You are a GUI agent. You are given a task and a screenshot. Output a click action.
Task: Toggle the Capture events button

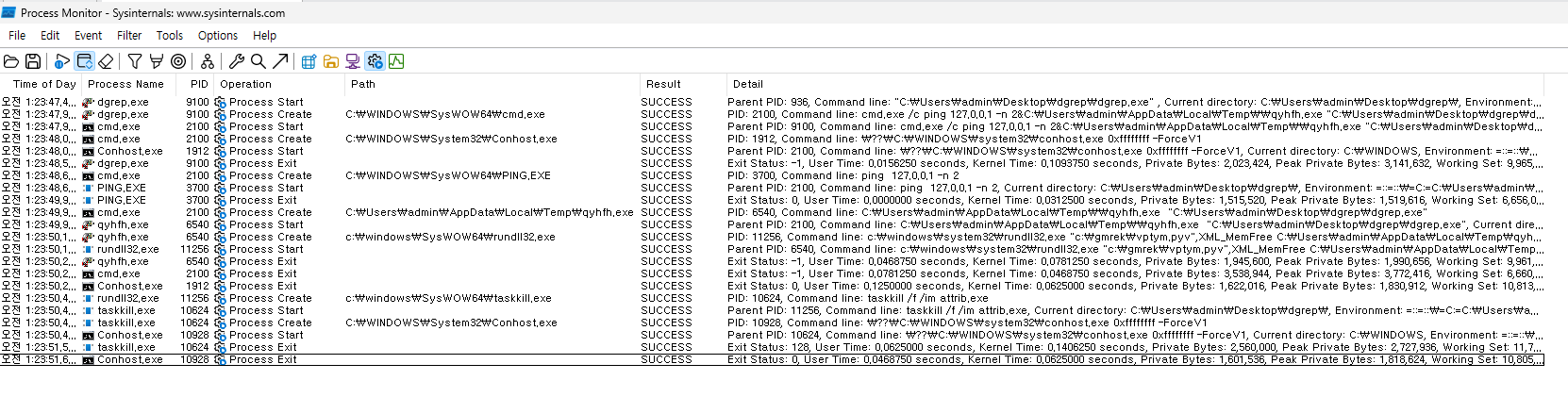tap(62, 61)
